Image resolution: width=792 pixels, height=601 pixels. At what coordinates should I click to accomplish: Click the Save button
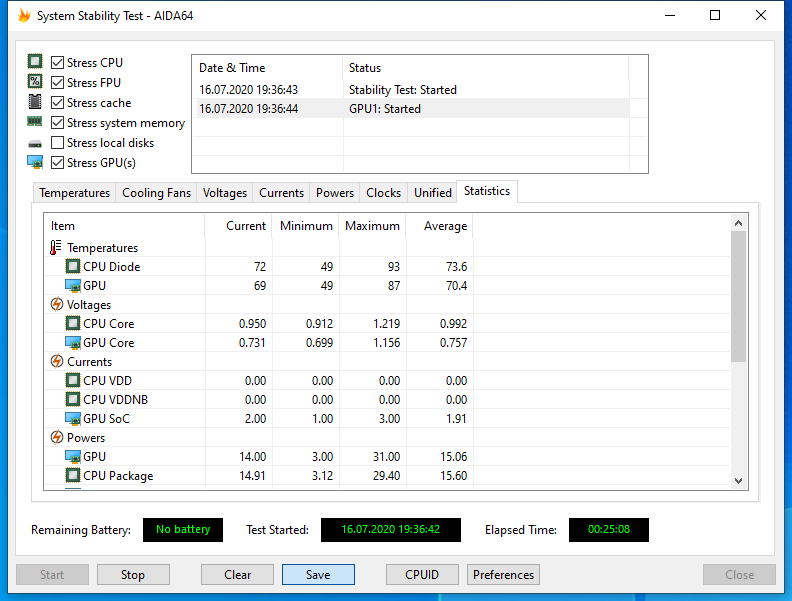tap(318, 575)
